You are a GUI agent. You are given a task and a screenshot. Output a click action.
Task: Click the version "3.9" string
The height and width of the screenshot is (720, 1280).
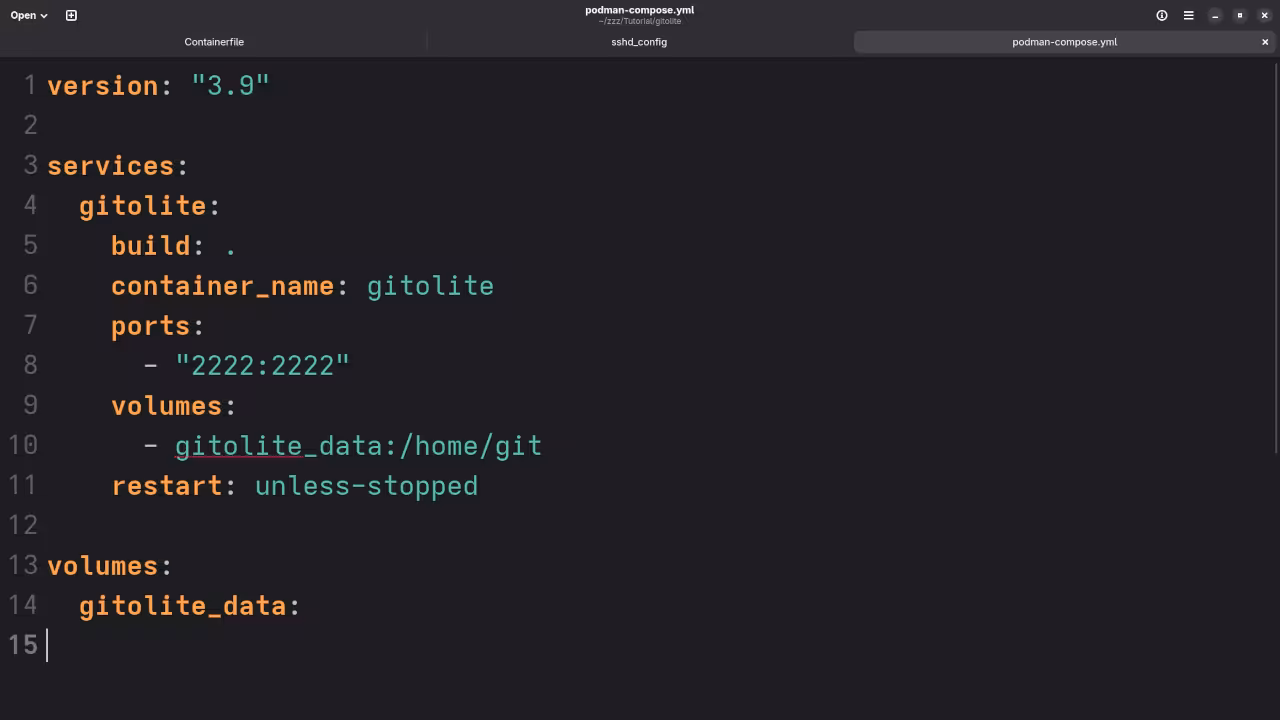coord(230,86)
